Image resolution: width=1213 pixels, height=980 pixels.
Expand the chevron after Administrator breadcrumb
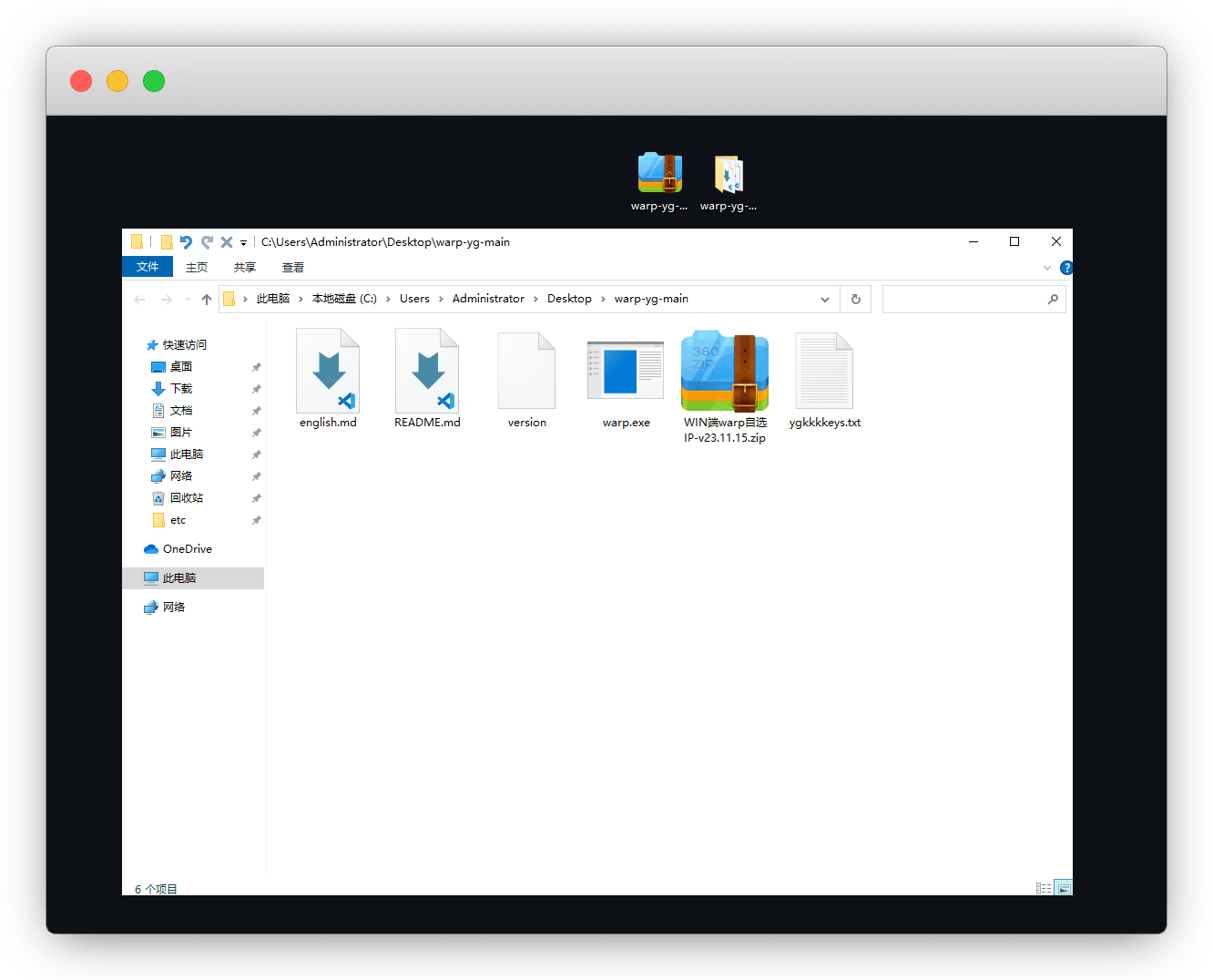pyautogui.click(x=535, y=299)
